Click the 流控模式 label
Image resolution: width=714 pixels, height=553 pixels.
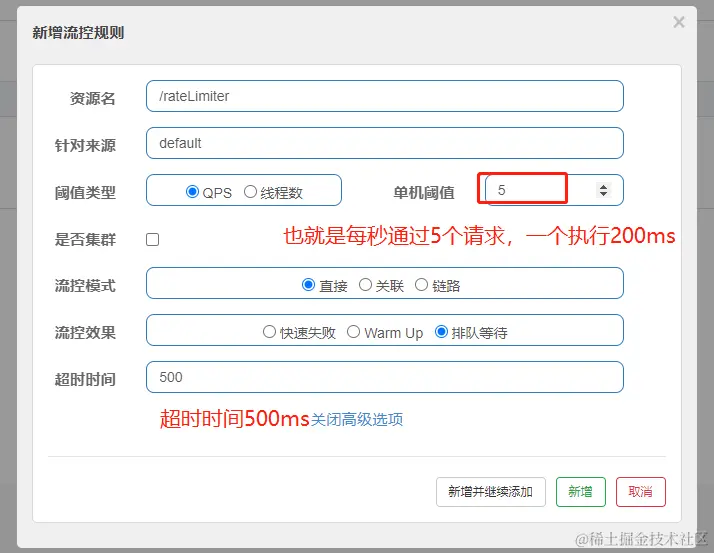pos(85,286)
